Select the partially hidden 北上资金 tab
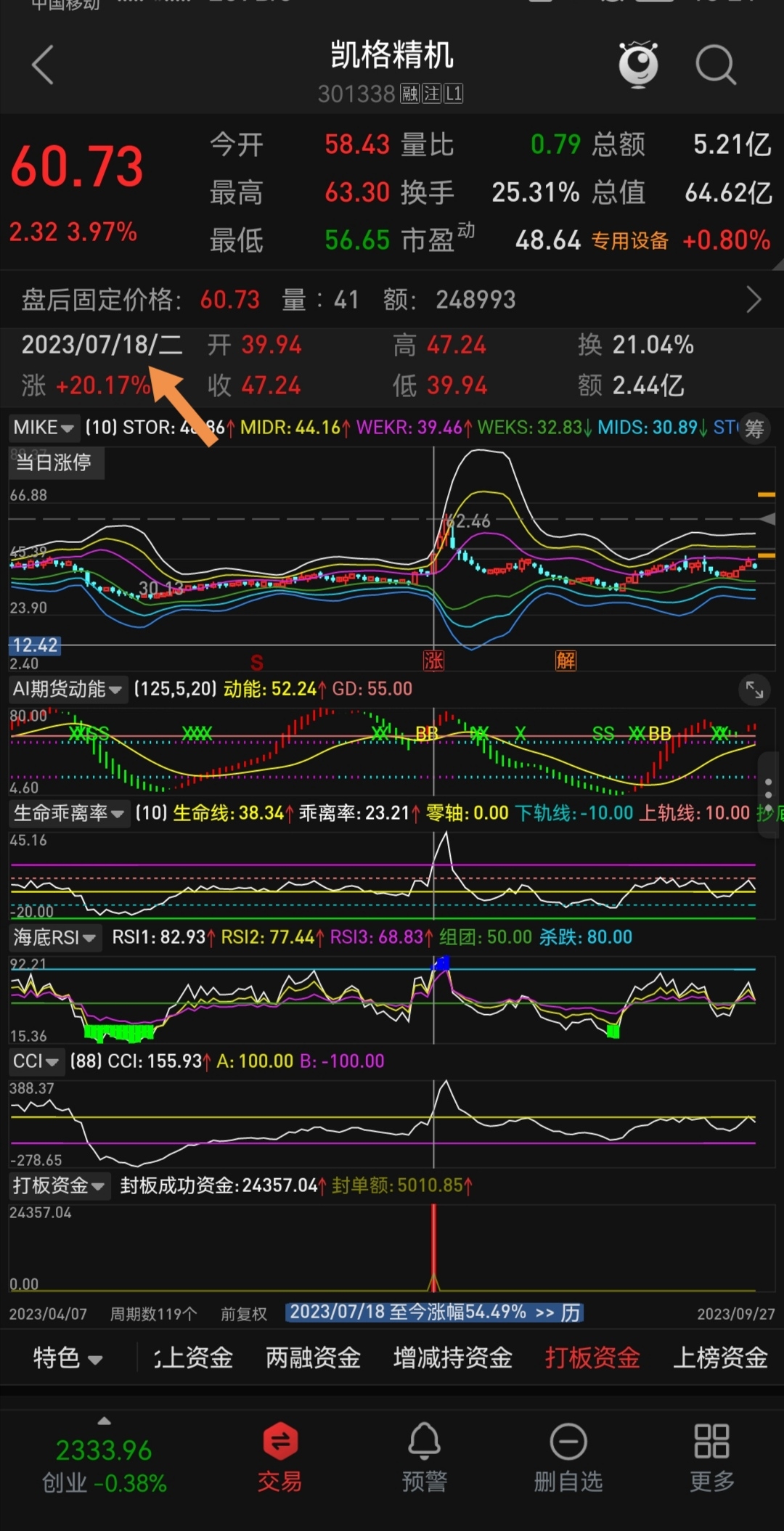784x1531 pixels. pos(192,1358)
